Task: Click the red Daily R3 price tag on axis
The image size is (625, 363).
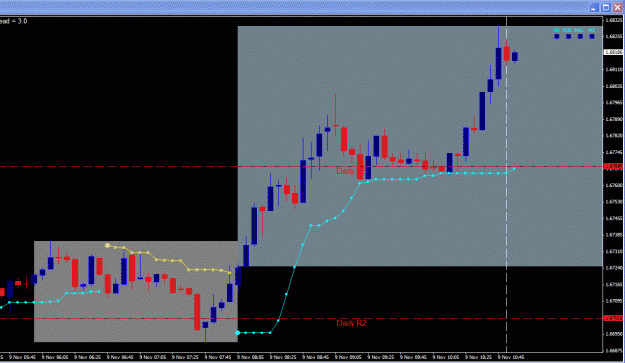Action: [x=613, y=167]
